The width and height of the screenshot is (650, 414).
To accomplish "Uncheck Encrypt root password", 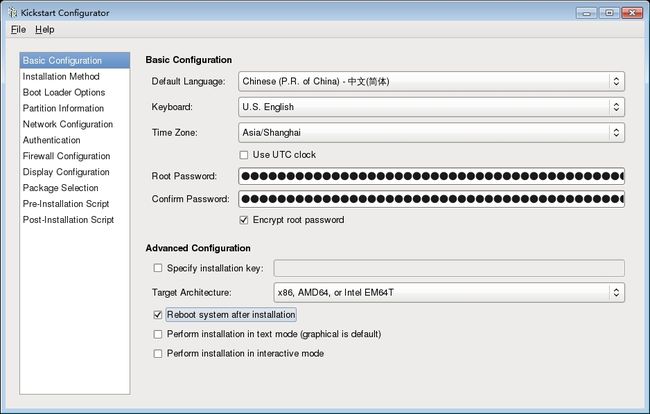I will (244, 220).
